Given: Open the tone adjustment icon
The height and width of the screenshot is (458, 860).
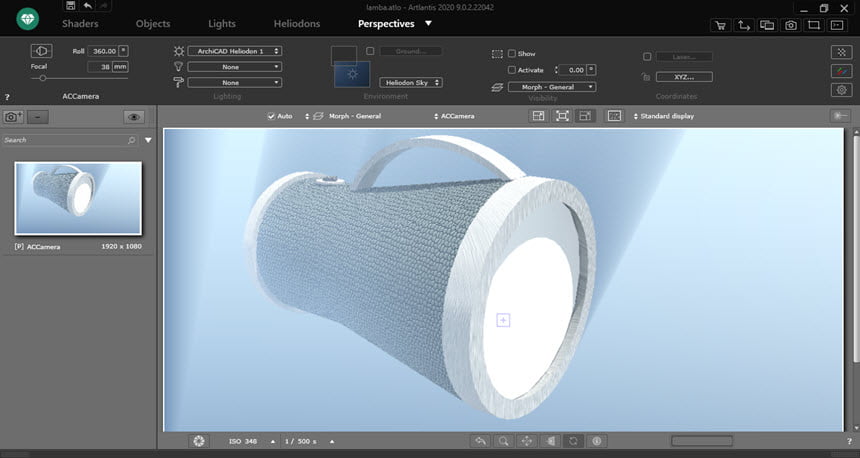Looking at the screenshot, I should 841,71.
